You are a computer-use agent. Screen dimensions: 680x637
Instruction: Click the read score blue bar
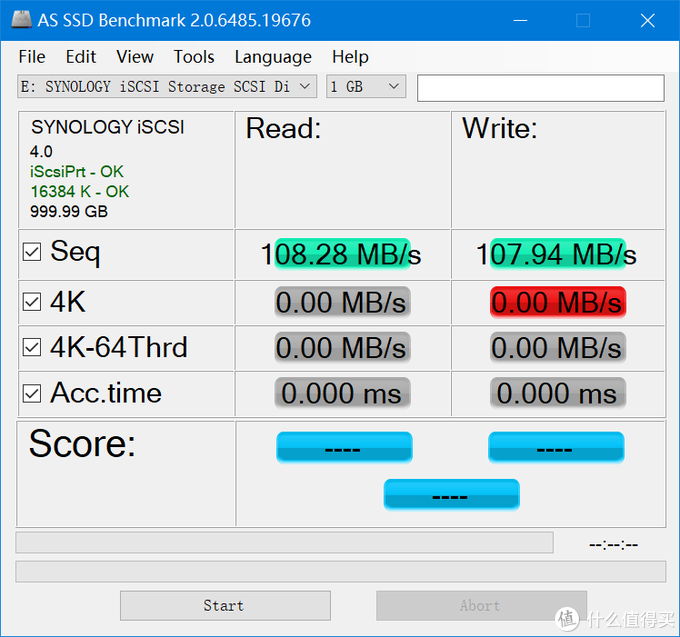pyautogui.click(x=344, y=447)
